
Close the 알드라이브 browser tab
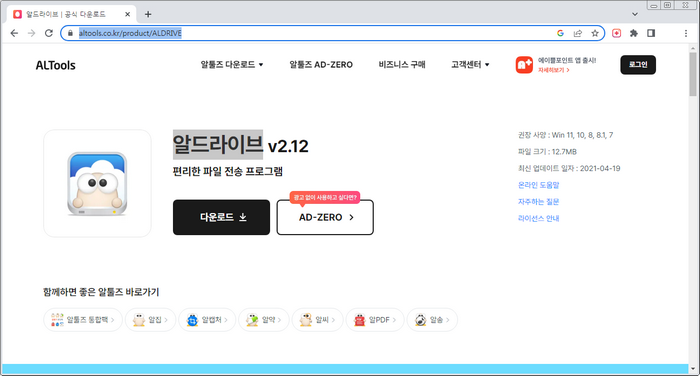click(x=127, y=14)
